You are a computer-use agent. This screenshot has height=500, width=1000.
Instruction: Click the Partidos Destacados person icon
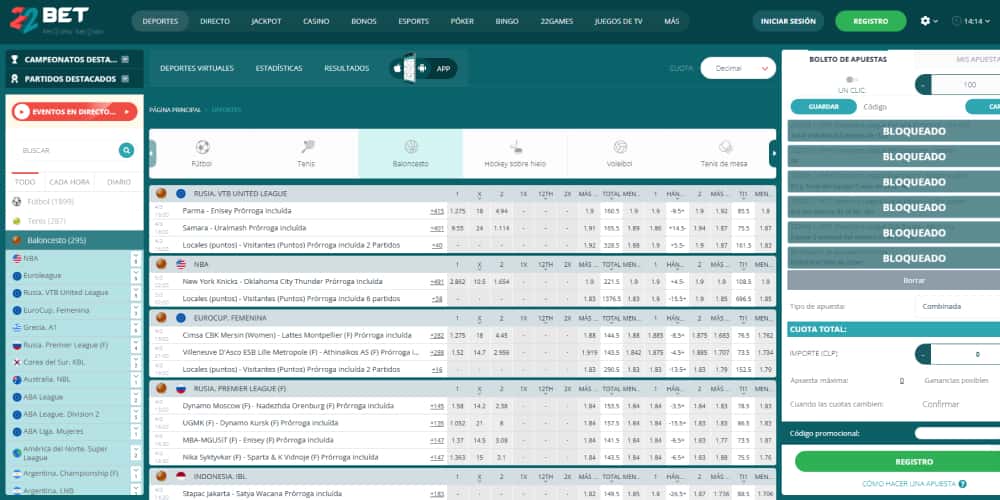pyautogui.click(x=15, y=79)
